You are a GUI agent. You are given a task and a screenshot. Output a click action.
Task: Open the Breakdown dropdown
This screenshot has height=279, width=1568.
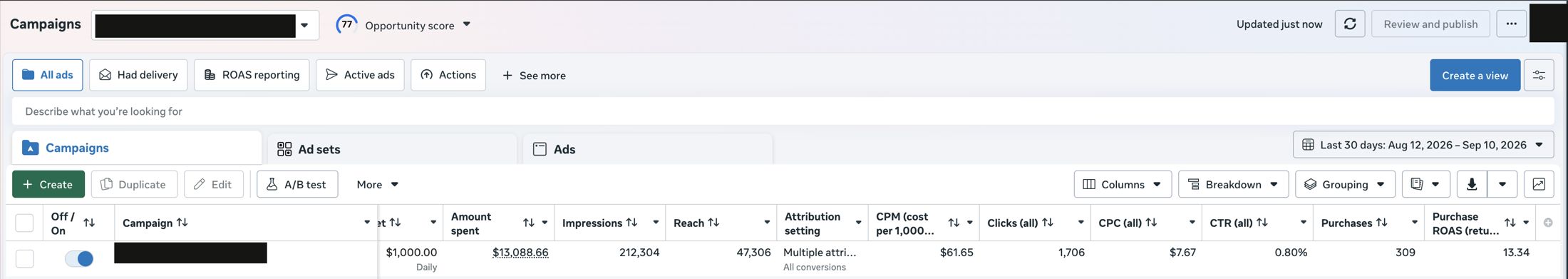[x=1233, y=184]
